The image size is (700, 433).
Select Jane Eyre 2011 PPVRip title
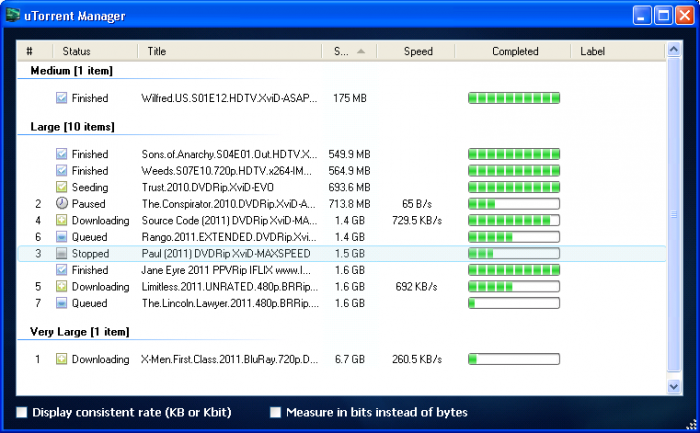[x=226, y=270]
